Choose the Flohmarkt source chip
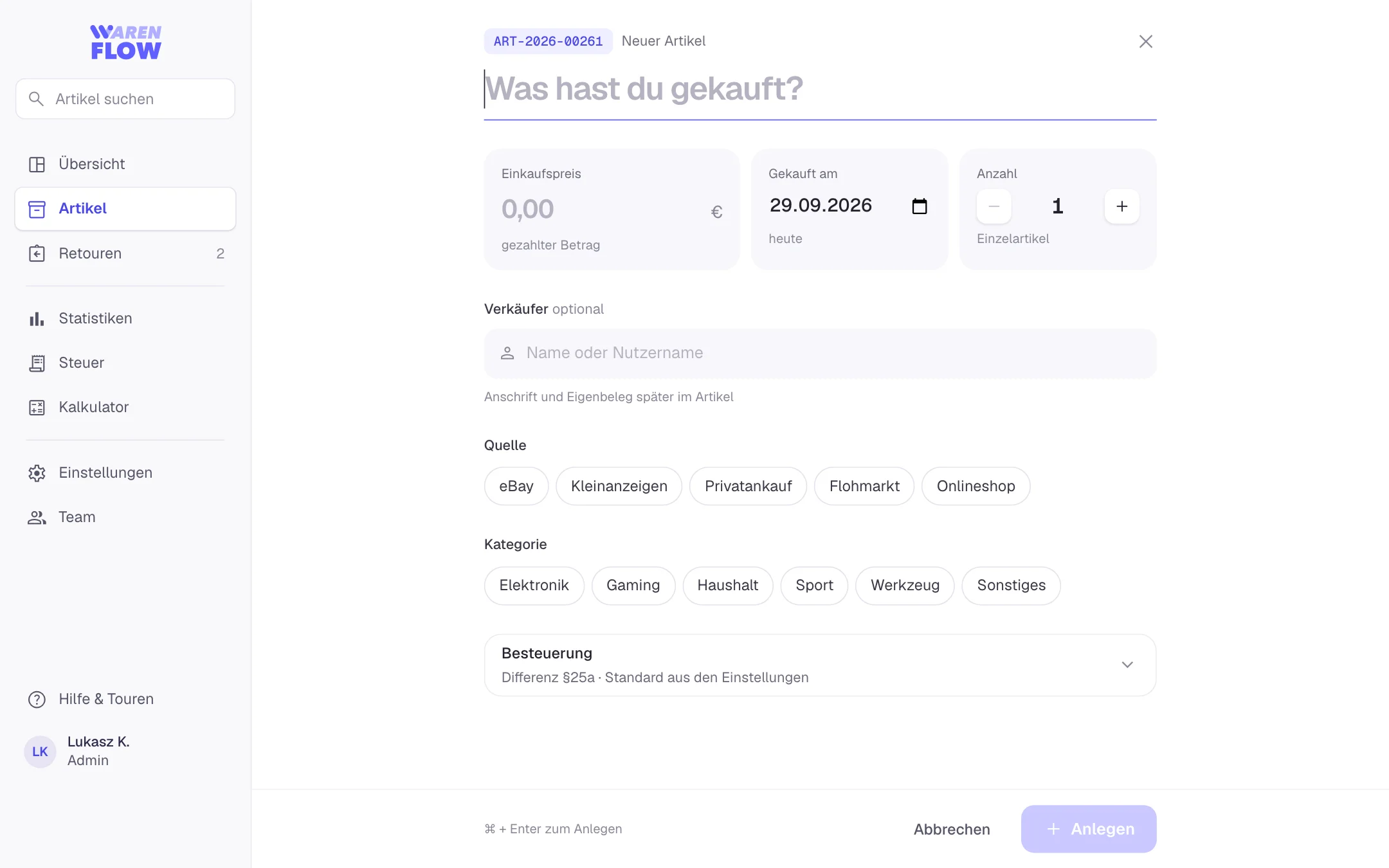The width and height of the screenshot is (1389, 868). [x=864, y=486]
